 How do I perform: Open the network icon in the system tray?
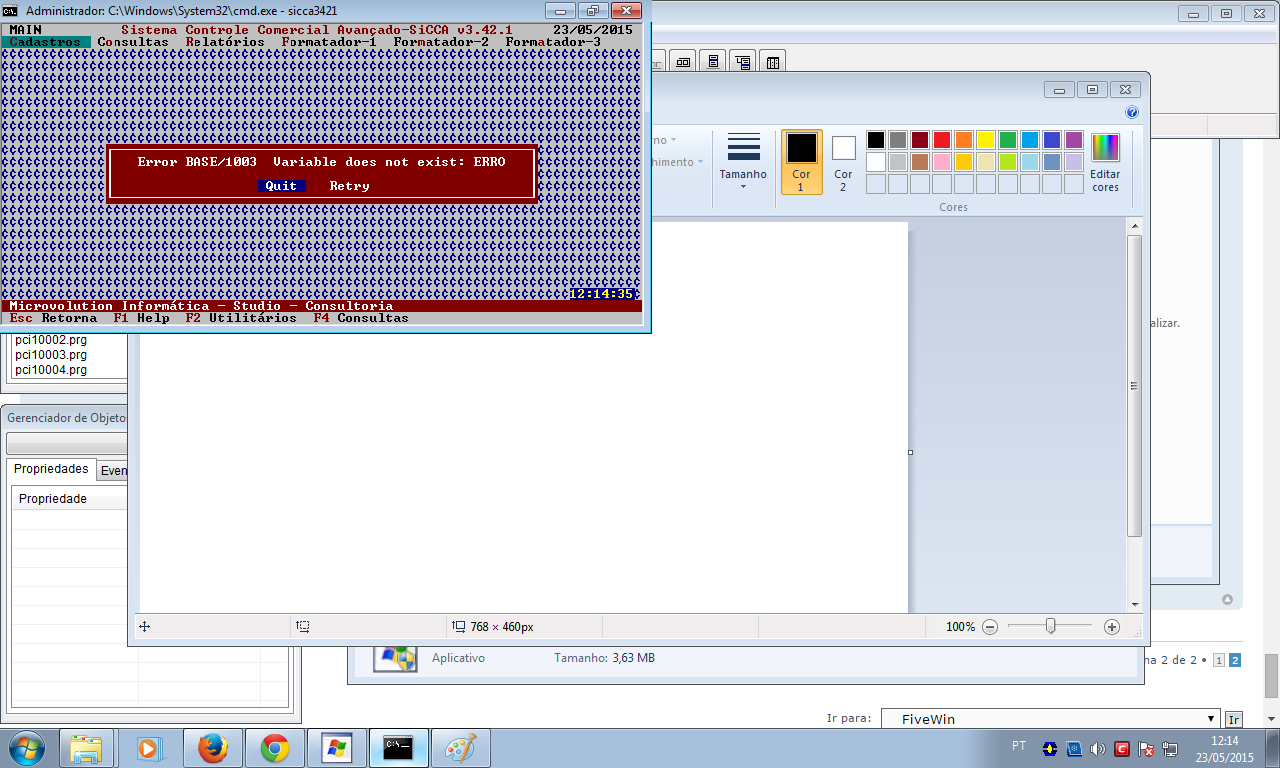pos(1170,748)
